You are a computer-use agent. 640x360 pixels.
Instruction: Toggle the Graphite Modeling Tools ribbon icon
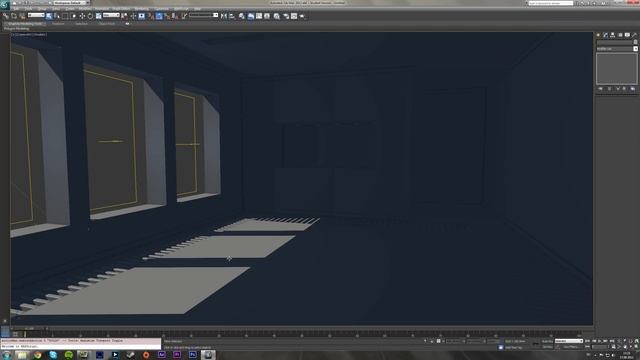click(251, 16)
